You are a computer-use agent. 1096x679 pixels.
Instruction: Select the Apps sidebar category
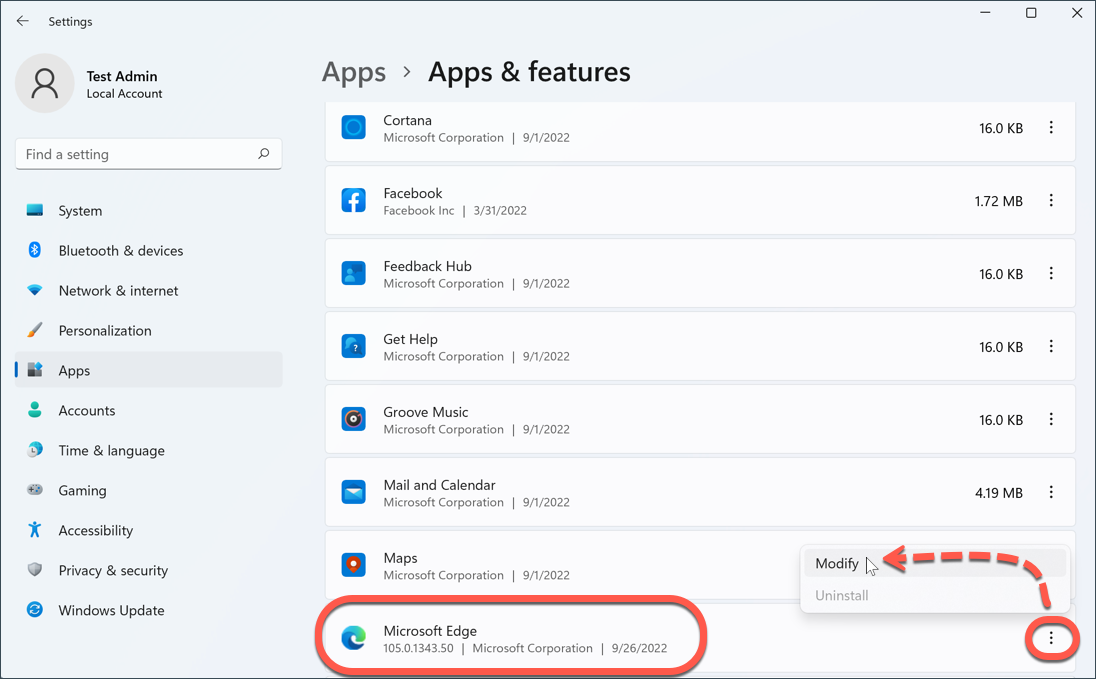pos(148,370)
